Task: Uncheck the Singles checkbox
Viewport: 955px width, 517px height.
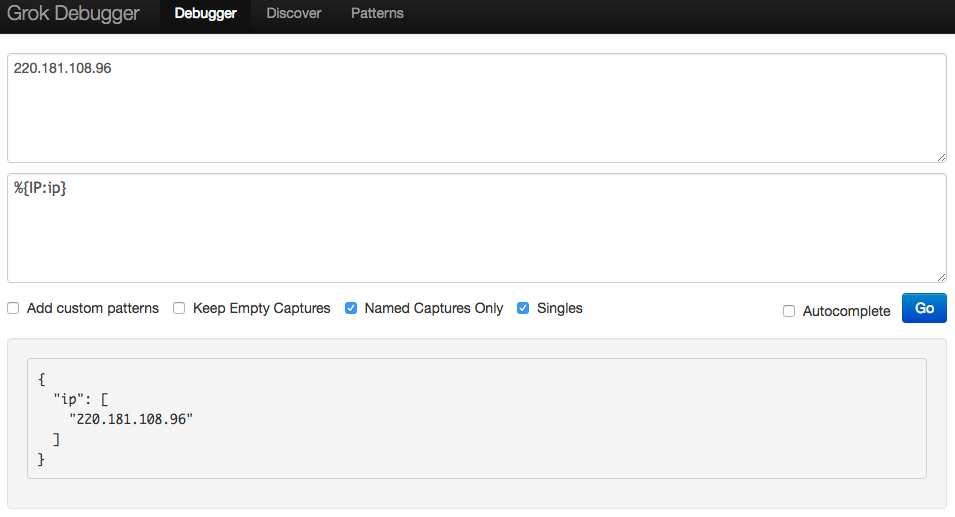Action: (x=523, y=308)
